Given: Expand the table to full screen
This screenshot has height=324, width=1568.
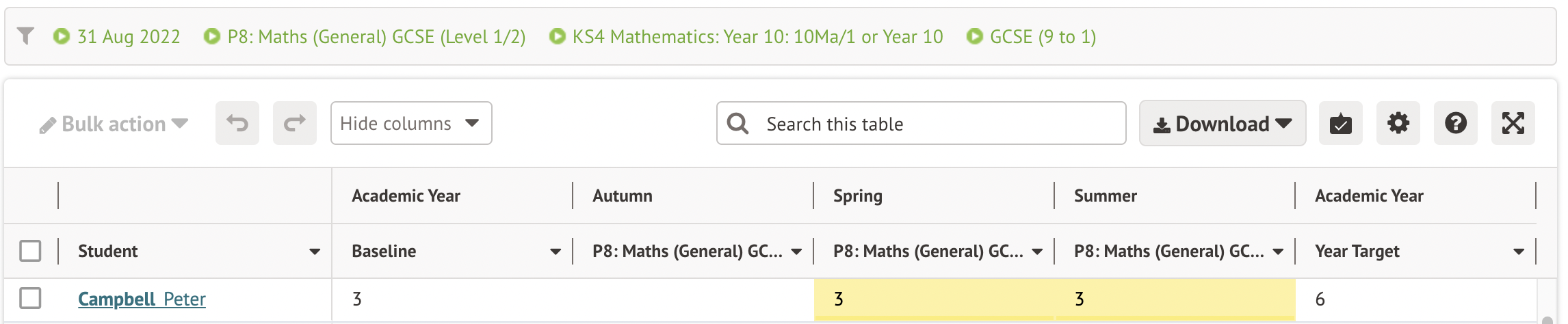Looking at the screenshot, I should (1513, 124).
